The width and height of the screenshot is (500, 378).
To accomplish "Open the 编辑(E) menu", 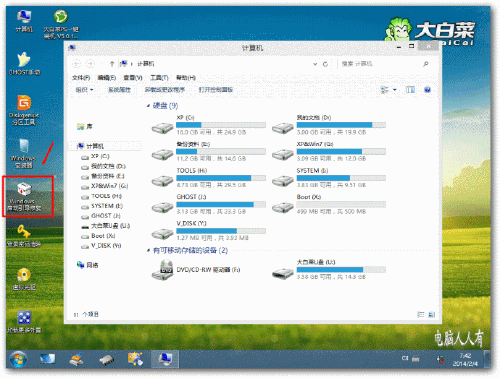I will tap(107, 78).
